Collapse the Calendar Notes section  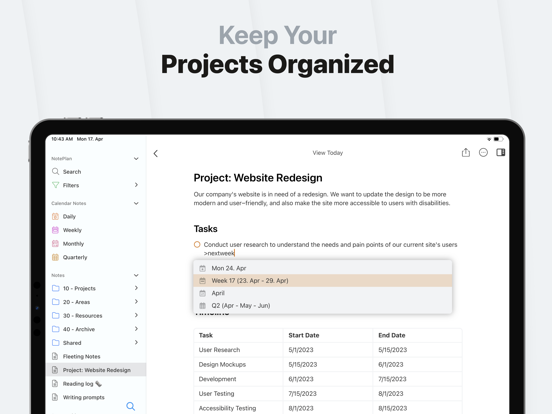[x=136, y=203]
